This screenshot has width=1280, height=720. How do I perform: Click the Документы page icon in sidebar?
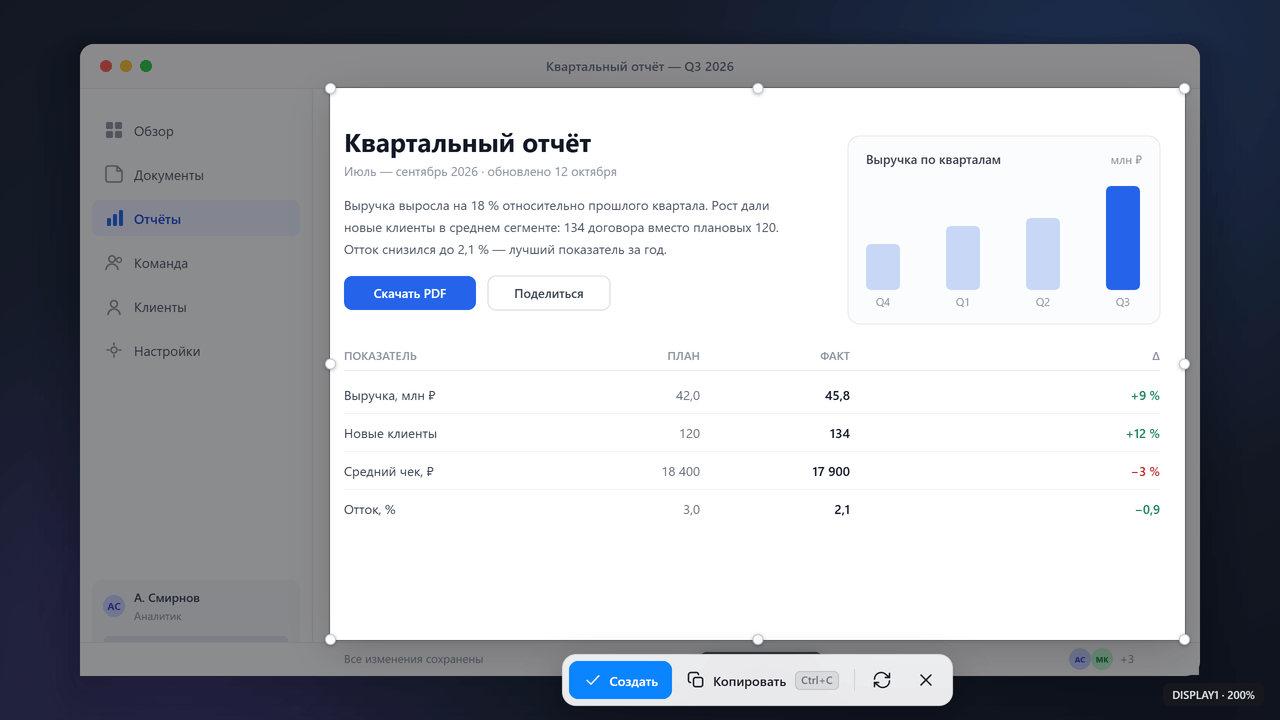coord(114,175)
